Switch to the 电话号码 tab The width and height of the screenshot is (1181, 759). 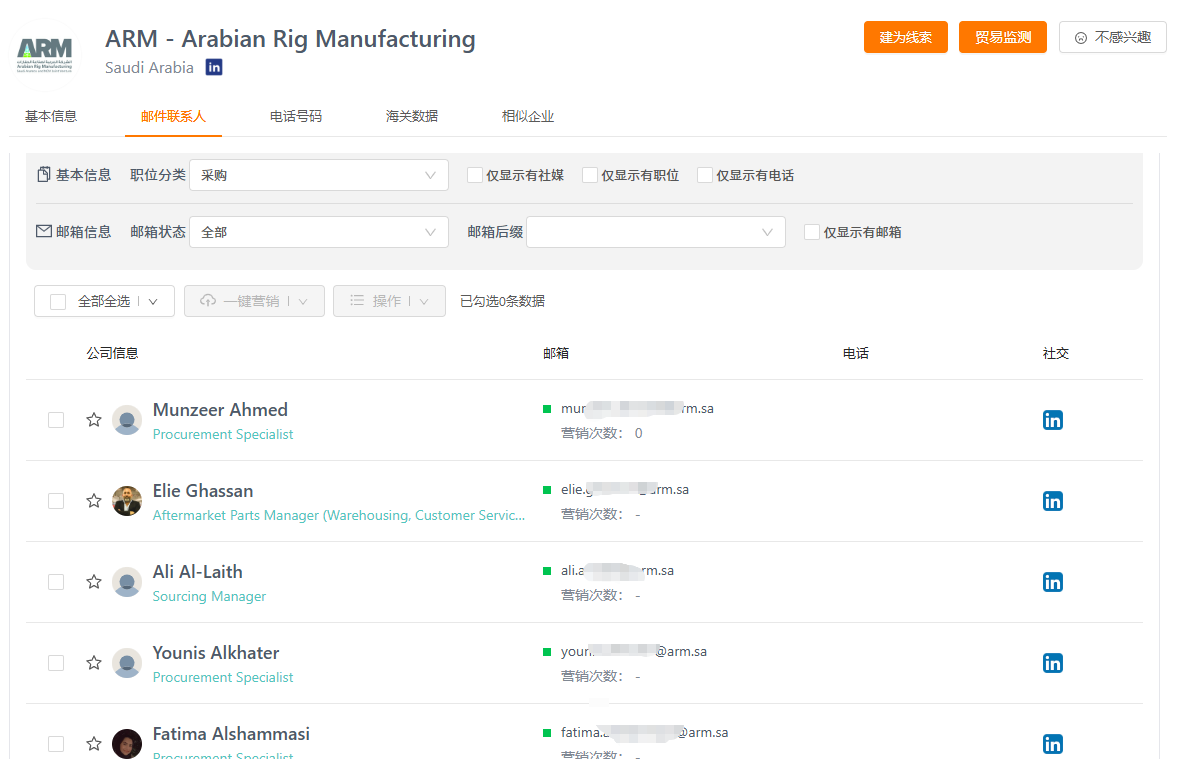296,116
